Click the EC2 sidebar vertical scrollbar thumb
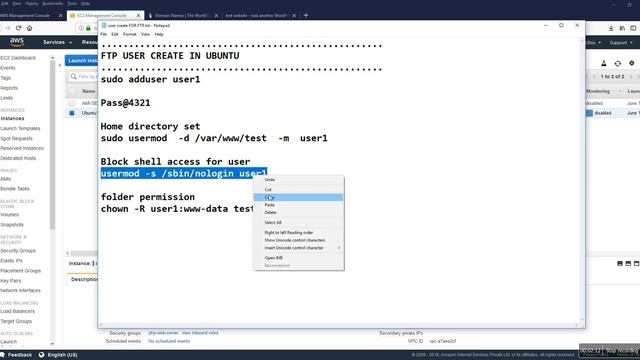Image resolution: width=640 pixels, height=360 pixels. [x=52, y=145]
